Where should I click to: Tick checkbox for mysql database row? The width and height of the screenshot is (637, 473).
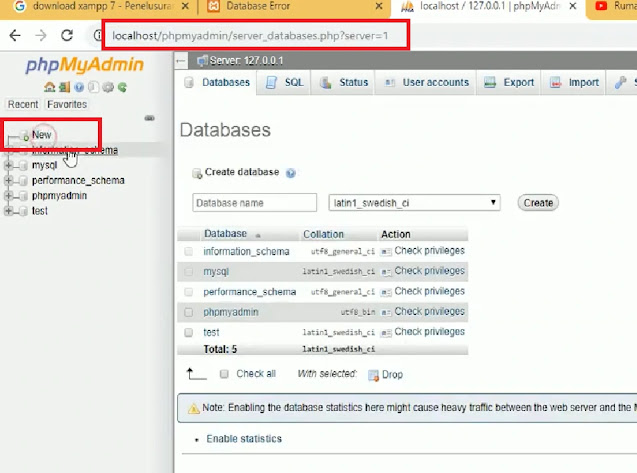[x=188, y=271]
